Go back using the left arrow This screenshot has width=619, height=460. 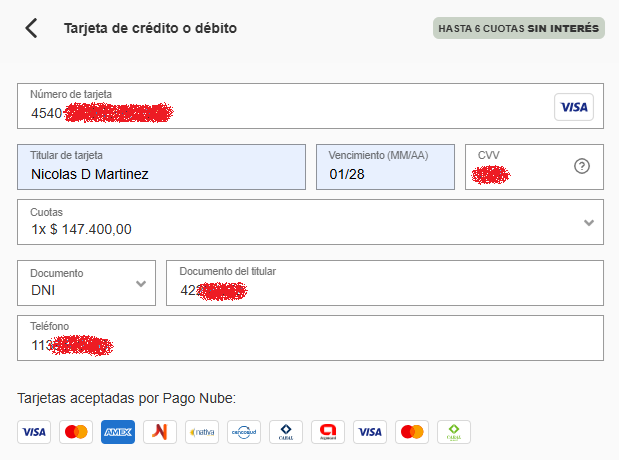pos(32,28)
